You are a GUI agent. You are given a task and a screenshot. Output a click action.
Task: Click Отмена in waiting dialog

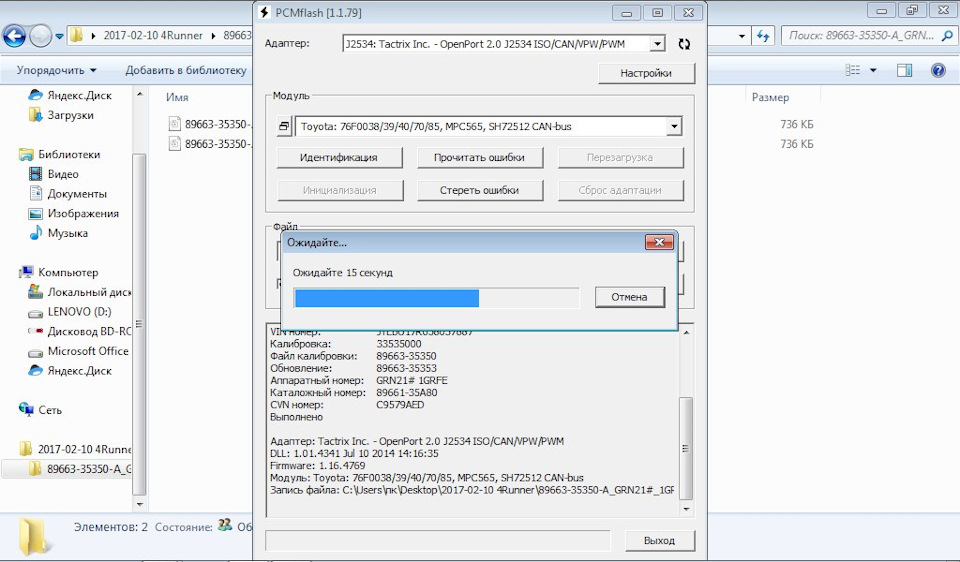(629, 297)
